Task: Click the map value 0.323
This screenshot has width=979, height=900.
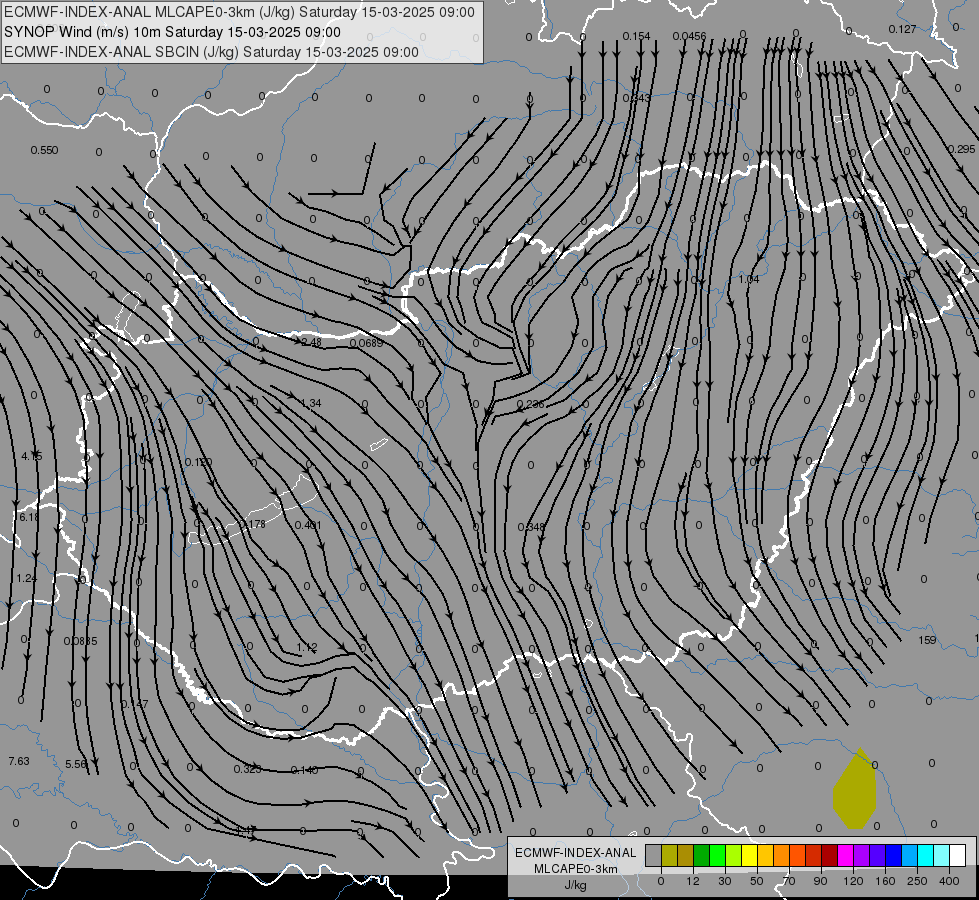Action: (248, 769)
